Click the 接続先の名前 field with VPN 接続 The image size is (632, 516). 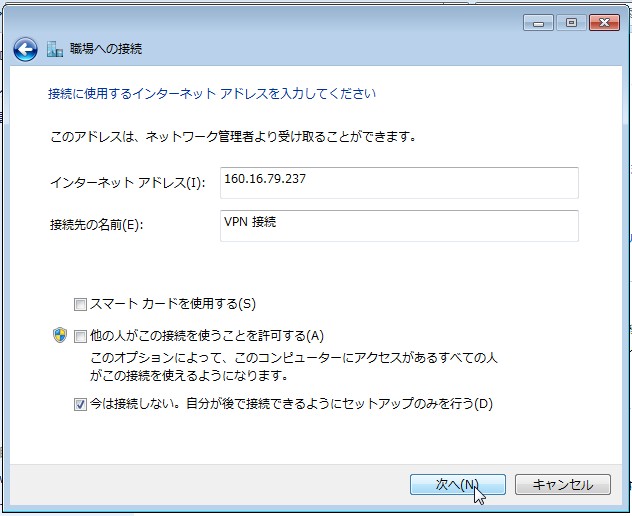coord(399,226)
